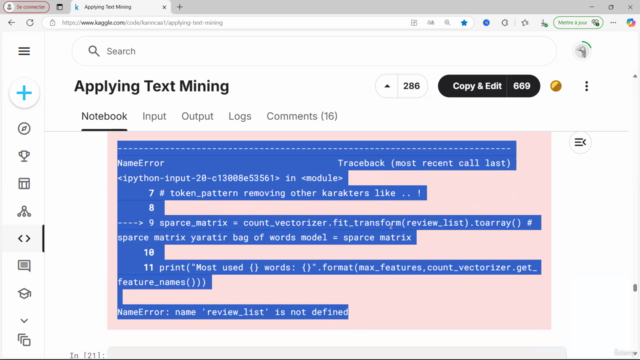Click the blue round extension icon in toolbar
This screenshot has width=640, height=360.
486,23
